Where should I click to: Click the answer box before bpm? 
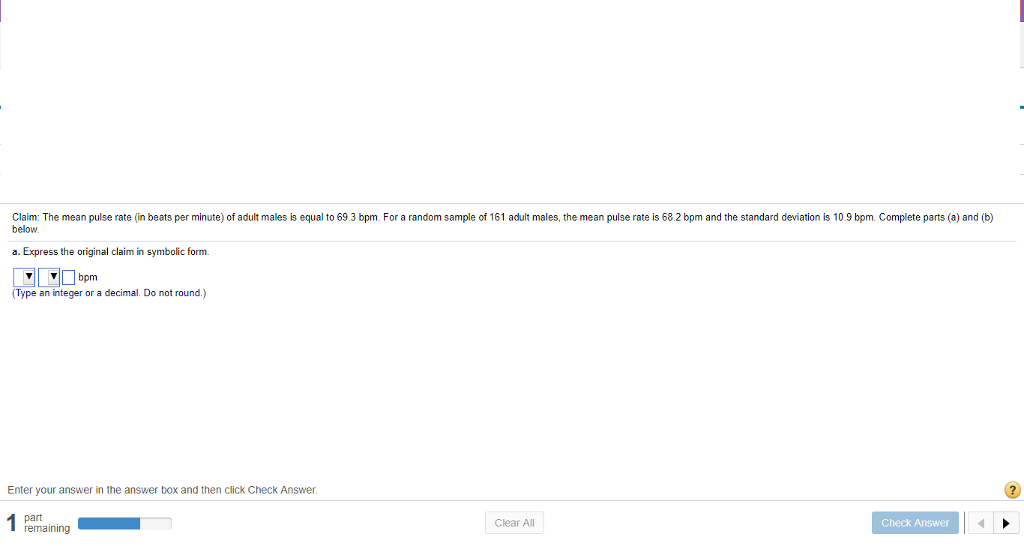(68, 277)
